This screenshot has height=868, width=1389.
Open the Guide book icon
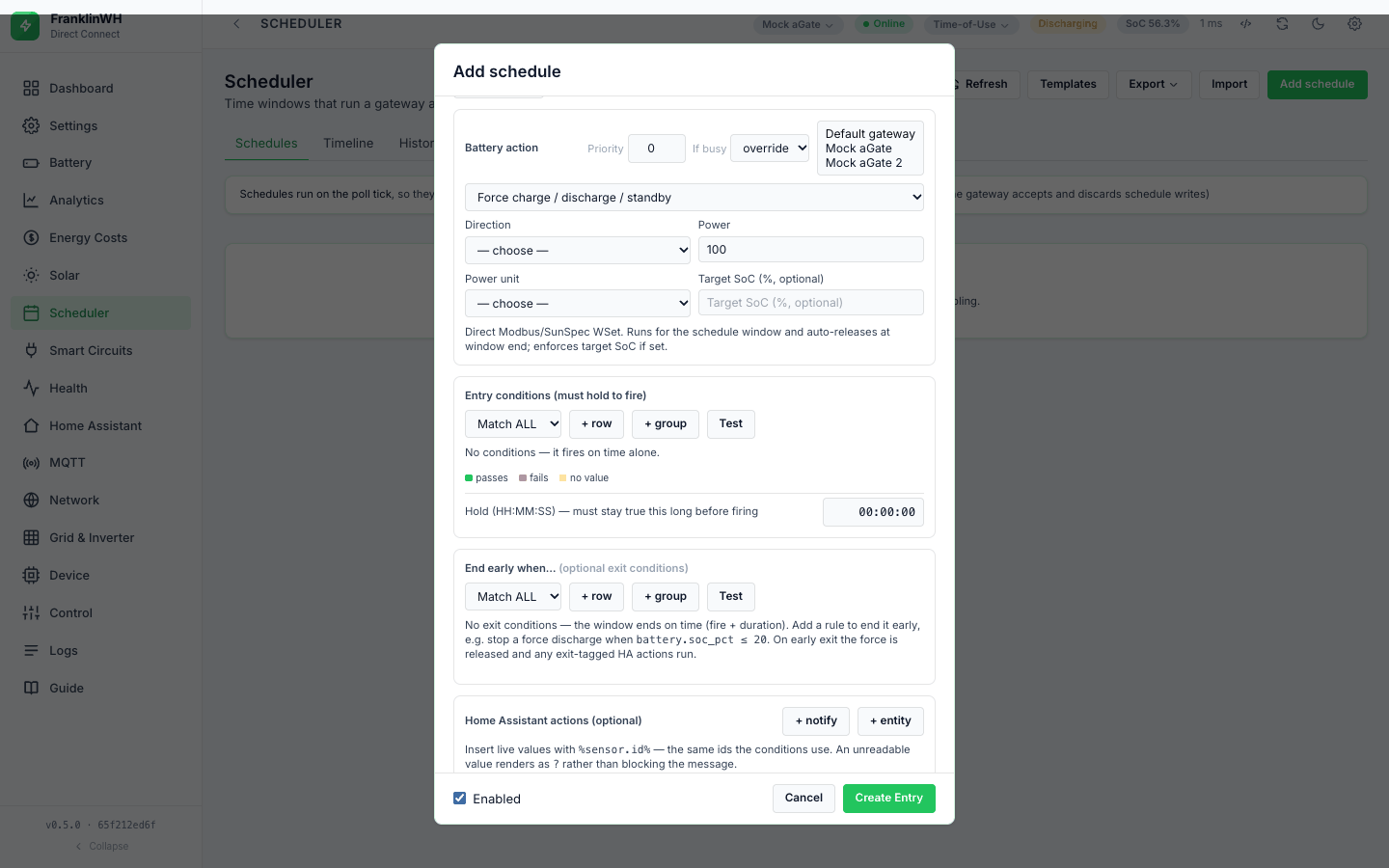(x=31, y=689)
